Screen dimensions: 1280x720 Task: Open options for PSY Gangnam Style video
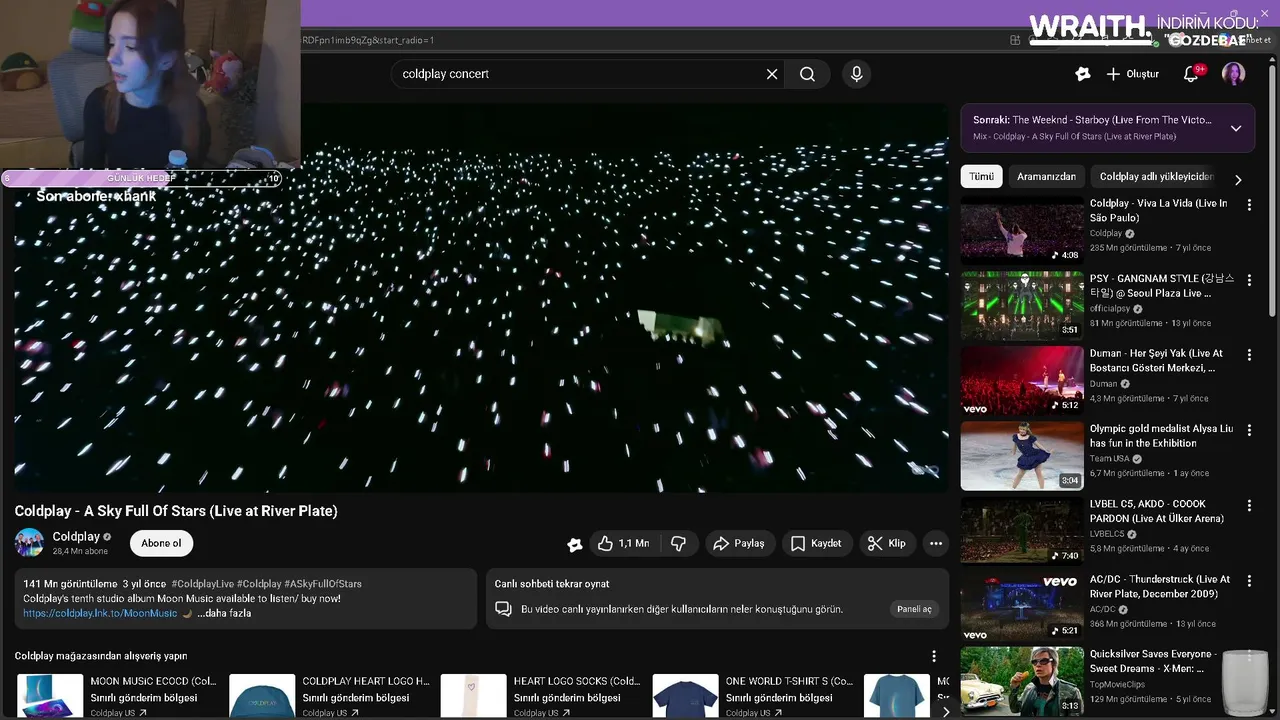click(x=1249, y=280)
